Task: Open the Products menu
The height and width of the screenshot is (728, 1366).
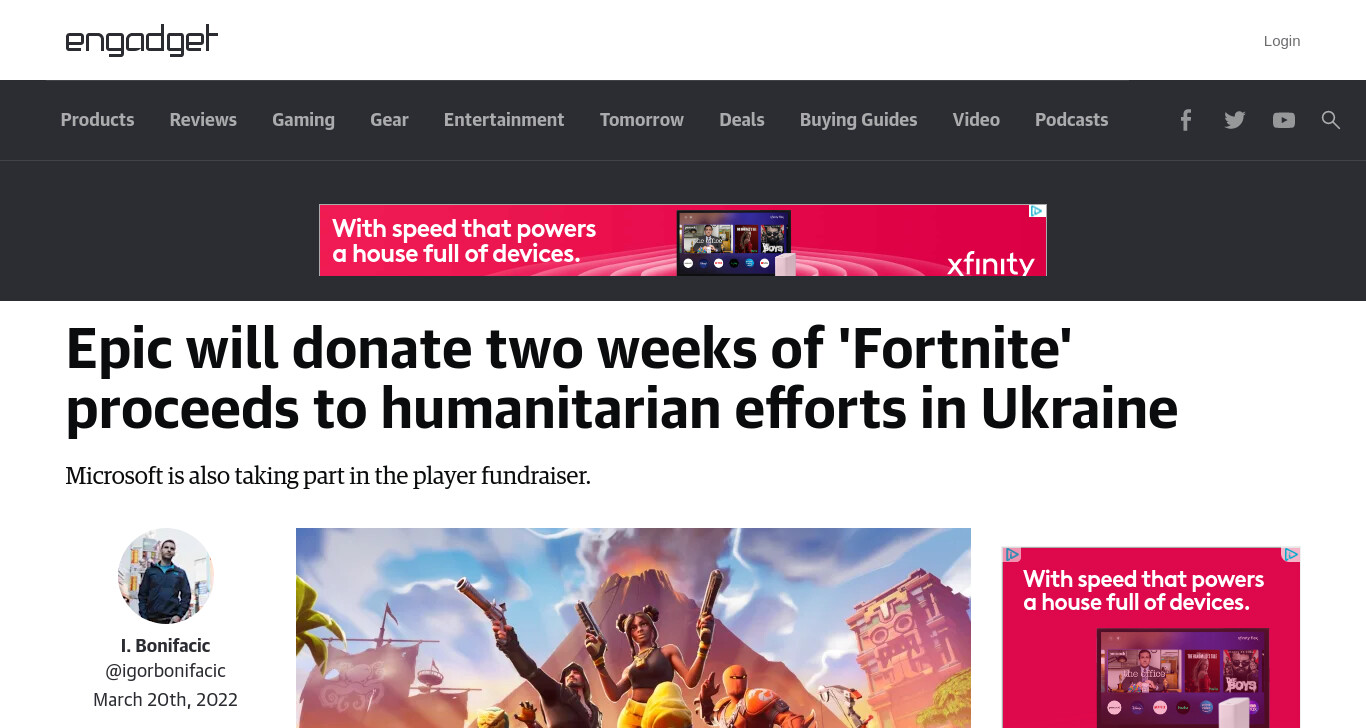Action: point(97,120)
